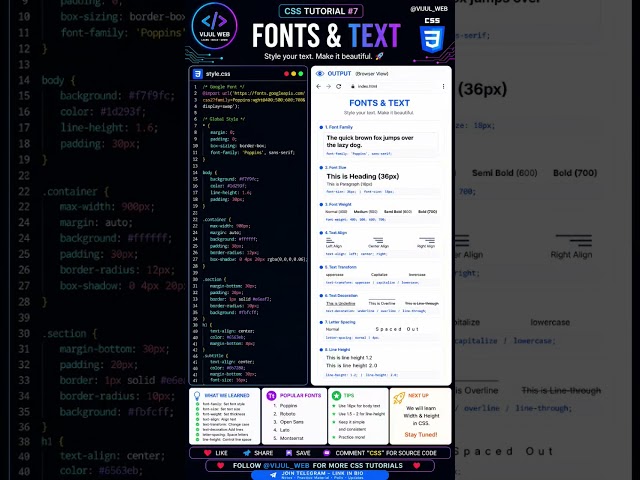
Task: Click the yellow dot on the style.css window
Action: (x=293, y=74)
